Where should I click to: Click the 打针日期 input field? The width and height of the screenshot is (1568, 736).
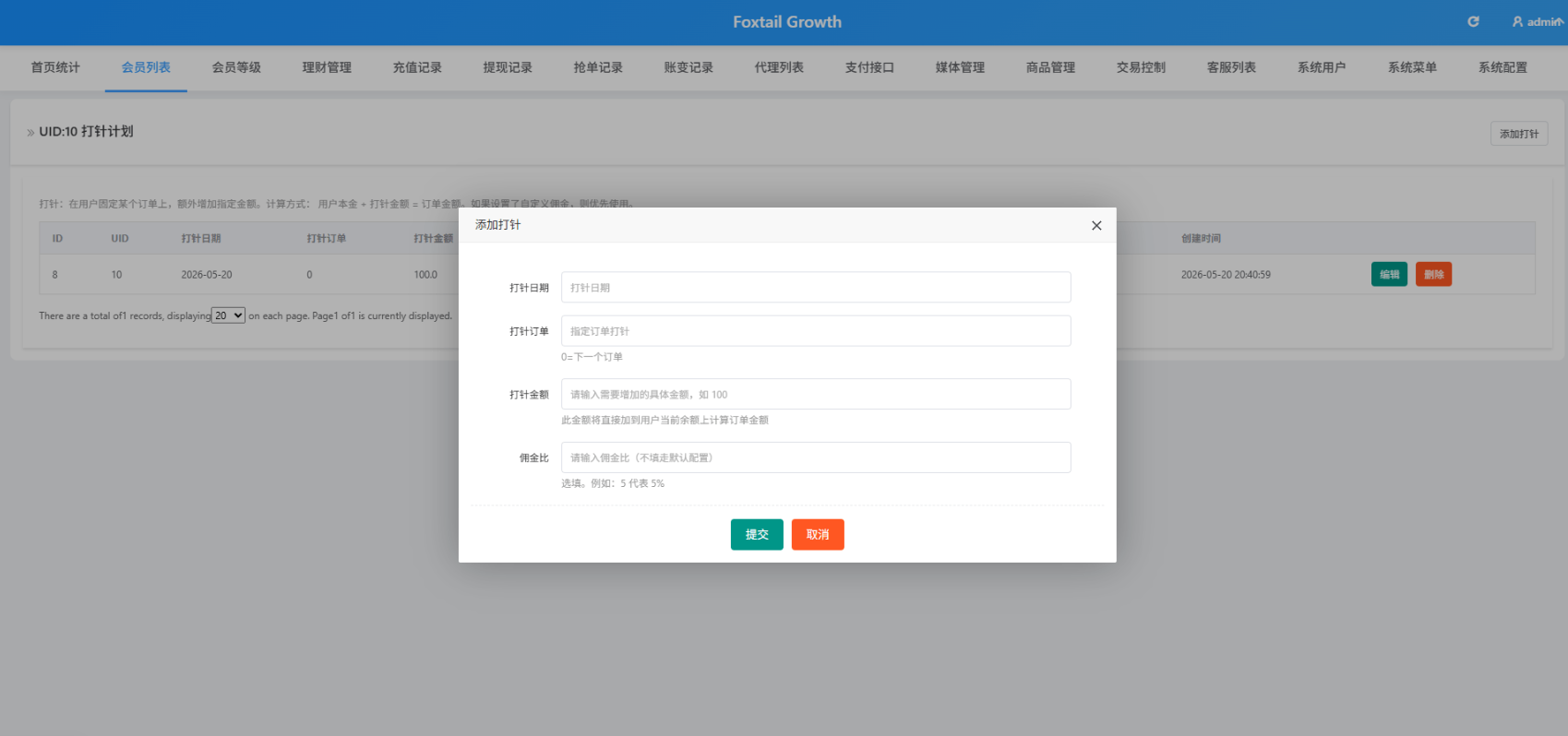pos(816,287)
